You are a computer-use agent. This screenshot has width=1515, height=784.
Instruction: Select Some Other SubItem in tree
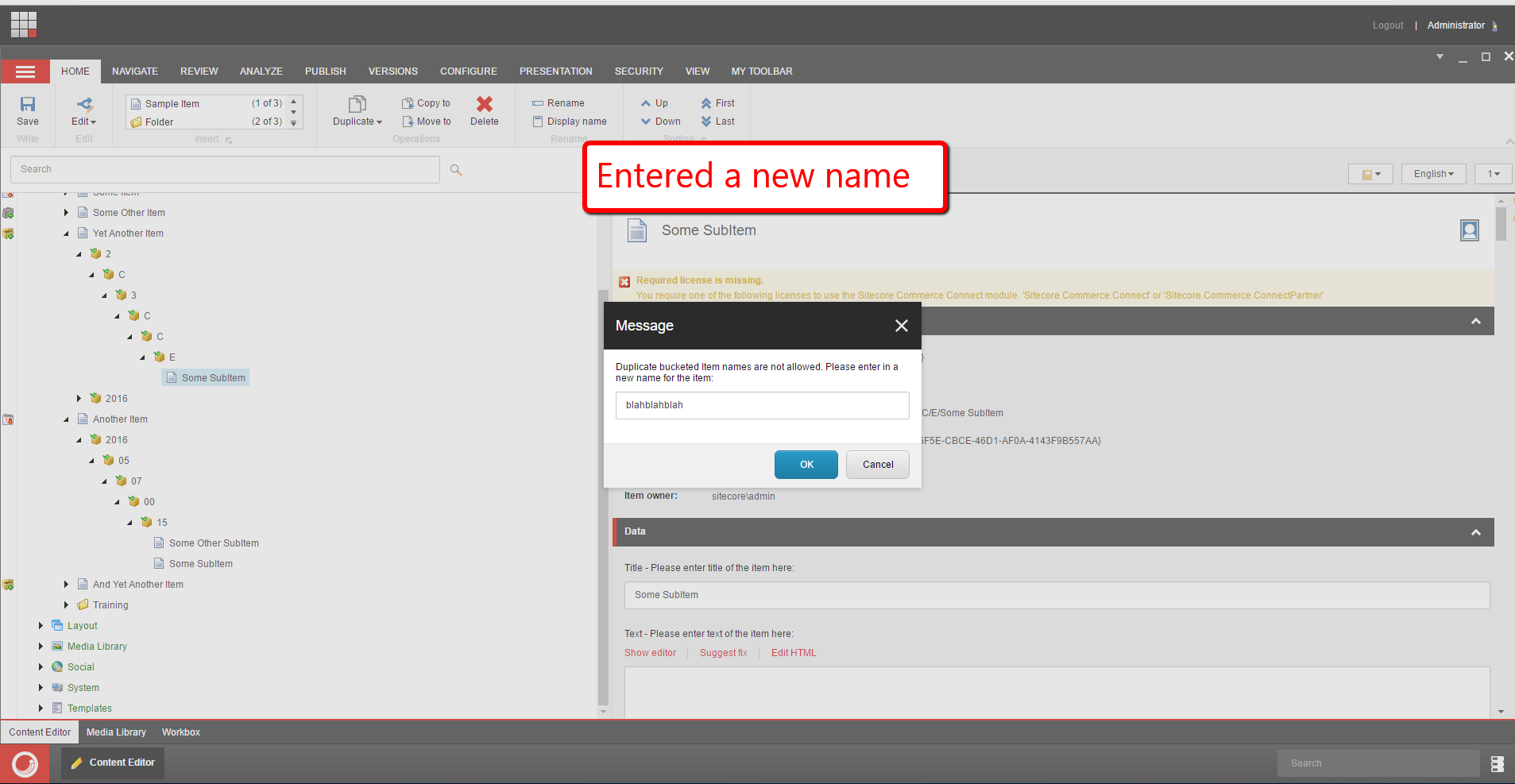point(214,543)
